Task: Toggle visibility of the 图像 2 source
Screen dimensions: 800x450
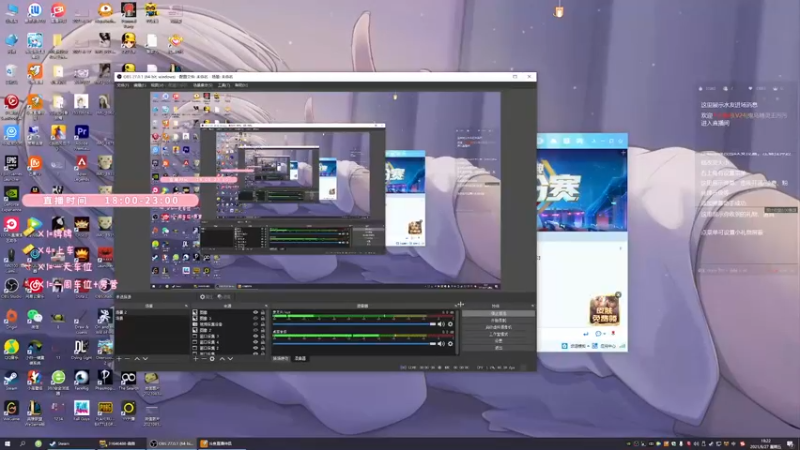Action: click(256, 330)
